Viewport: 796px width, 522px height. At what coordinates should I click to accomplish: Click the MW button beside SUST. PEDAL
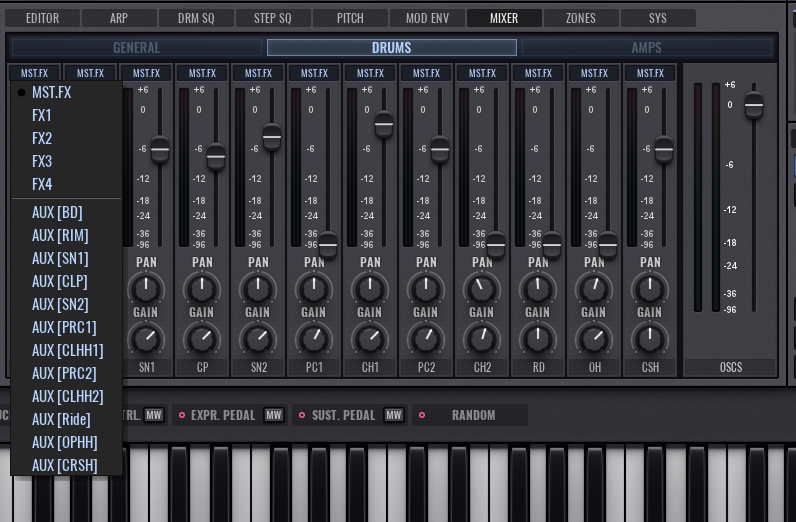coord(394,415)
